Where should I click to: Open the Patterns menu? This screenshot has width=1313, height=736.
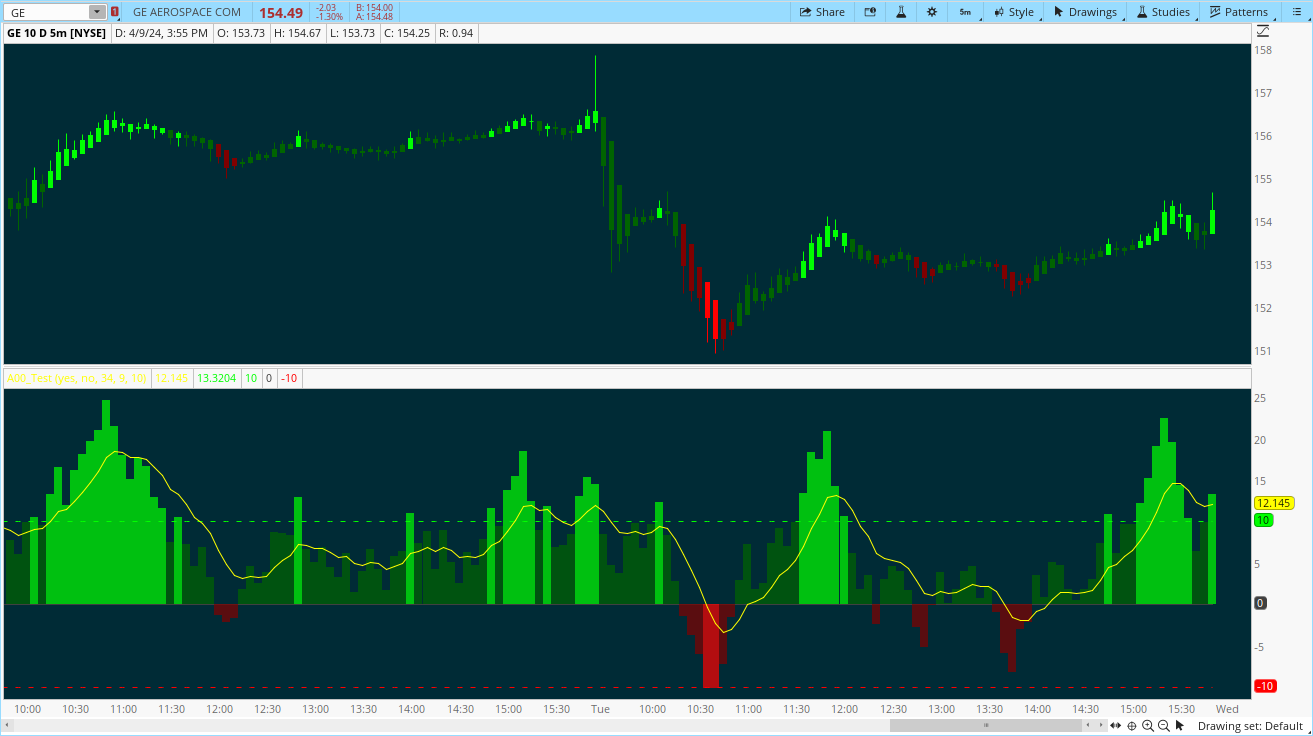[1238, 12]
